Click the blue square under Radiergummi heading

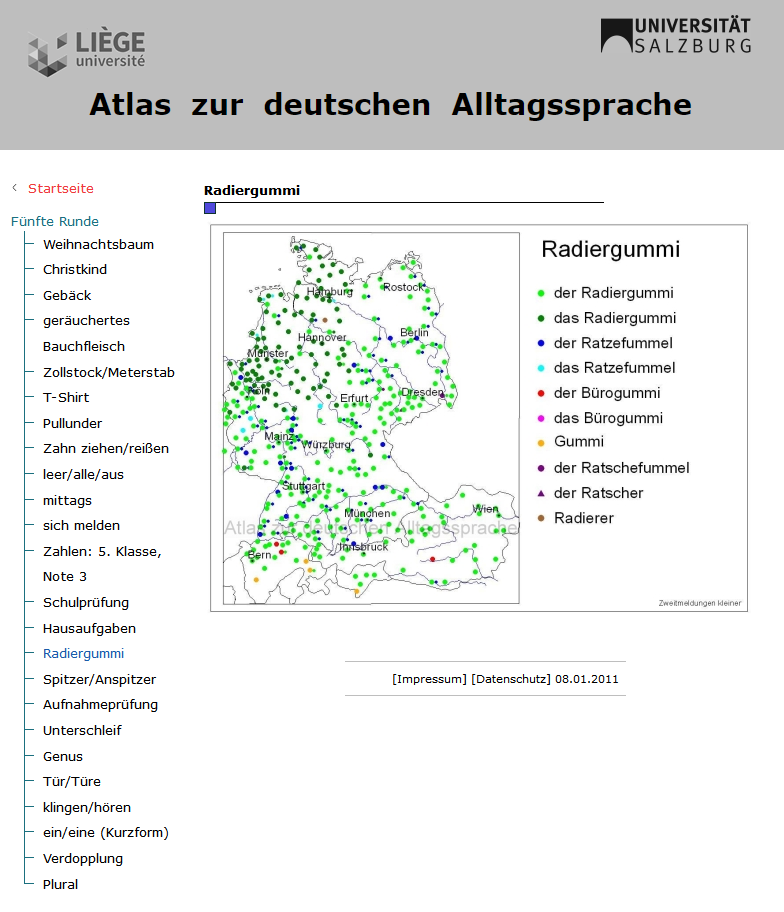click(210, 208)
